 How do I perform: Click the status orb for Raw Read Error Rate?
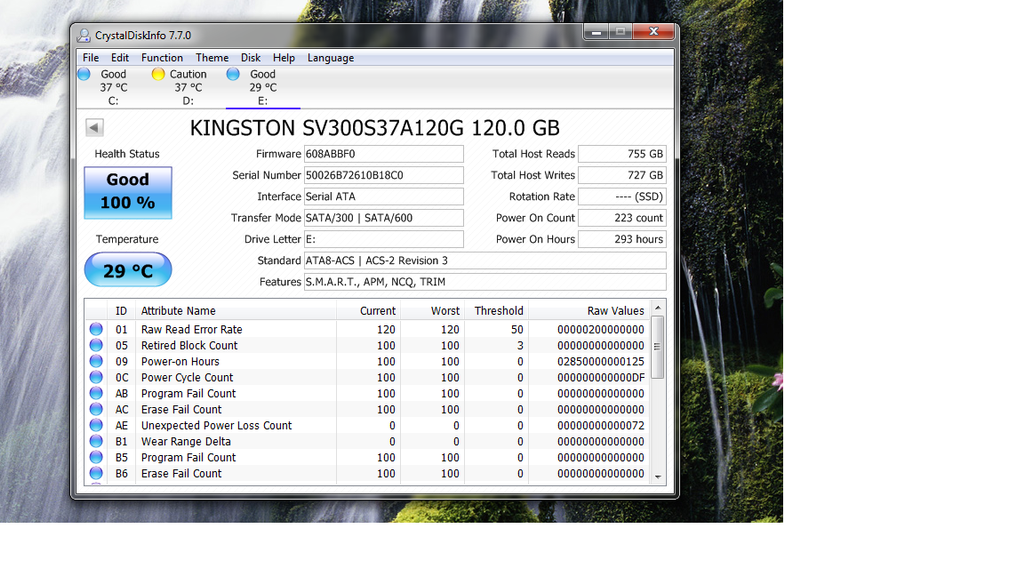coord(96,329)
